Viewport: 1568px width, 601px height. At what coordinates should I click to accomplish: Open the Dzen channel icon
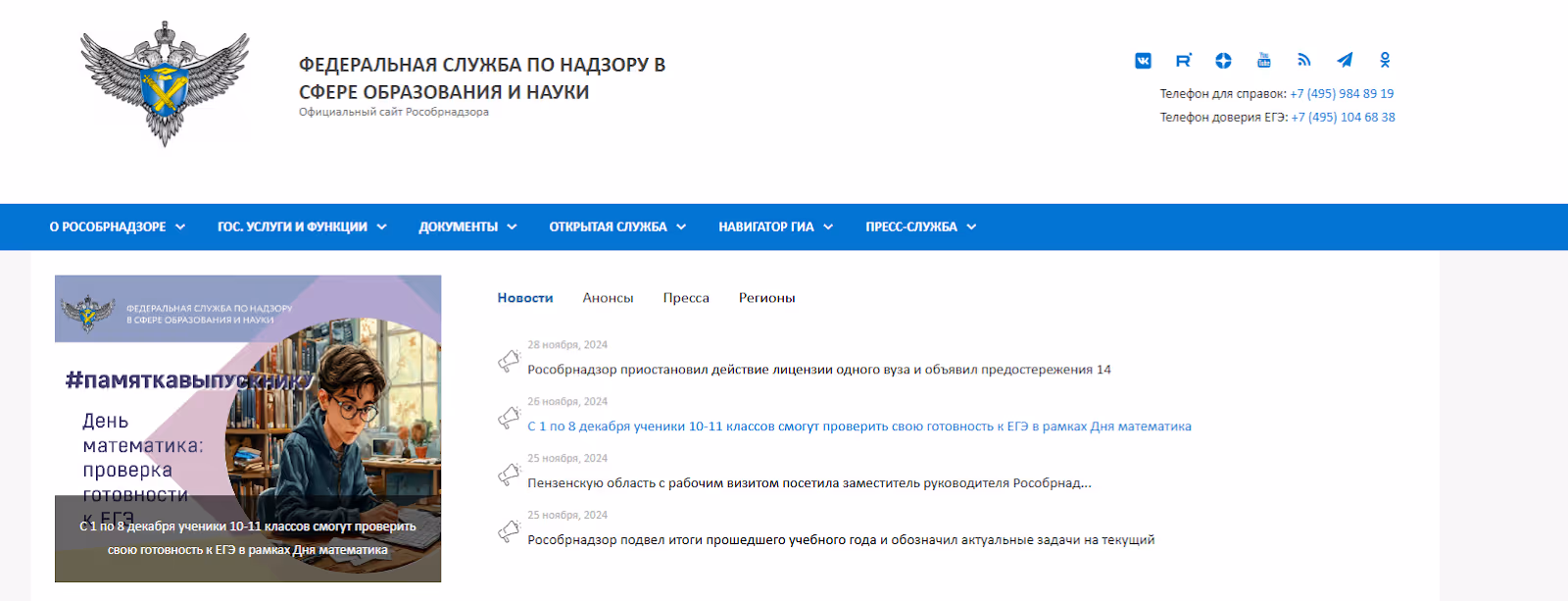pos(1223,61)
